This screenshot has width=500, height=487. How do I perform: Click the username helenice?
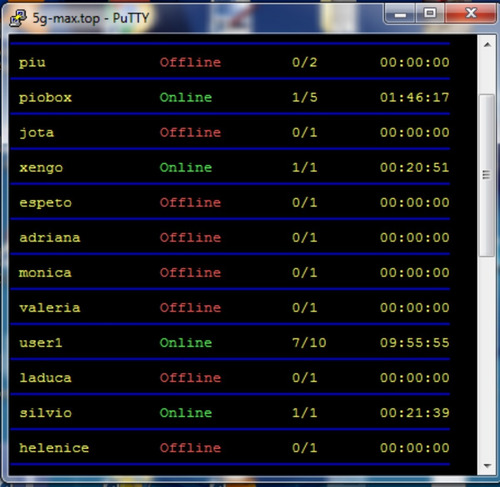click(54, 448)
